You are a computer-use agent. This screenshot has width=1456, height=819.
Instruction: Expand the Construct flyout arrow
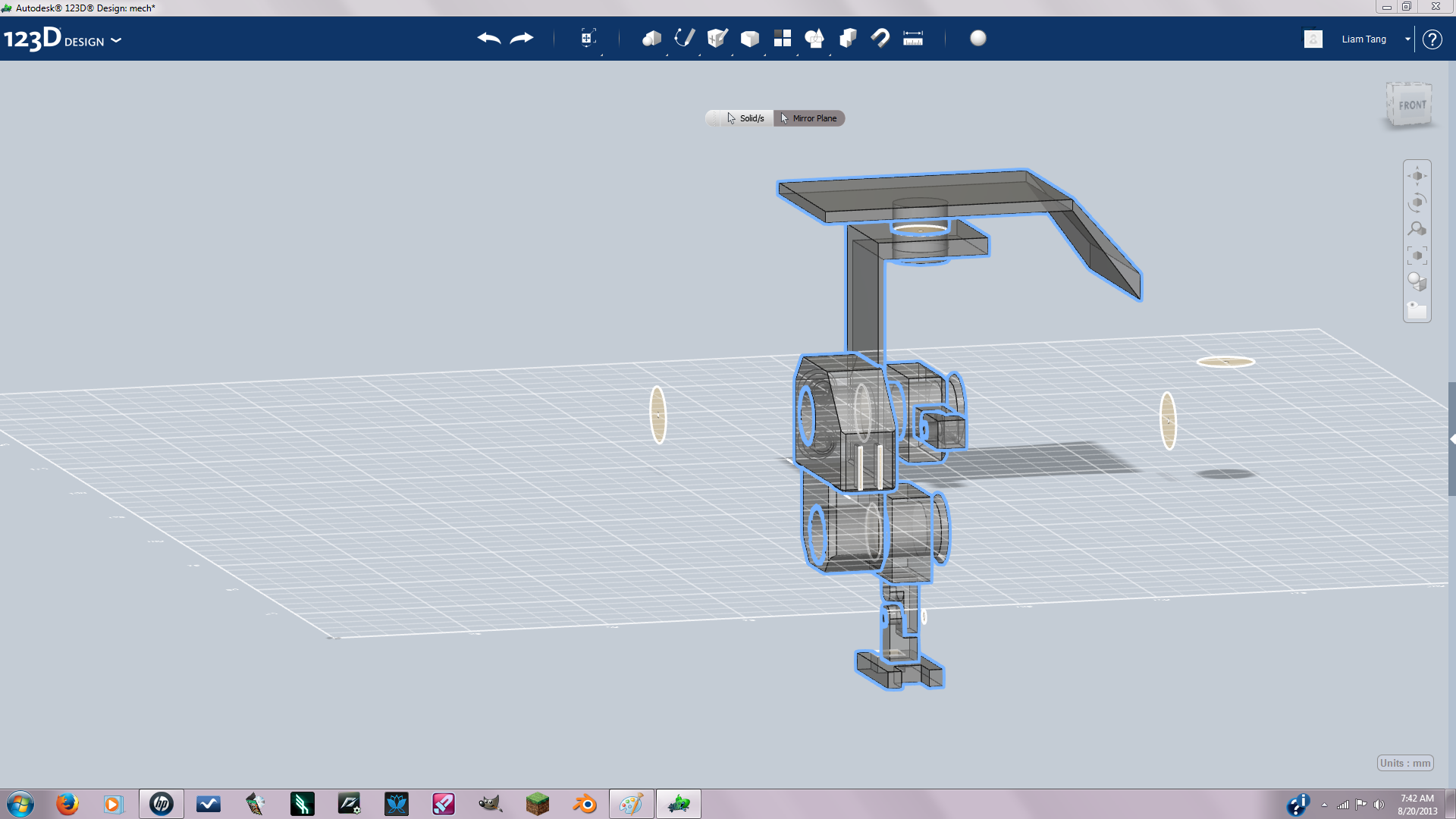(x=732, y=55)
